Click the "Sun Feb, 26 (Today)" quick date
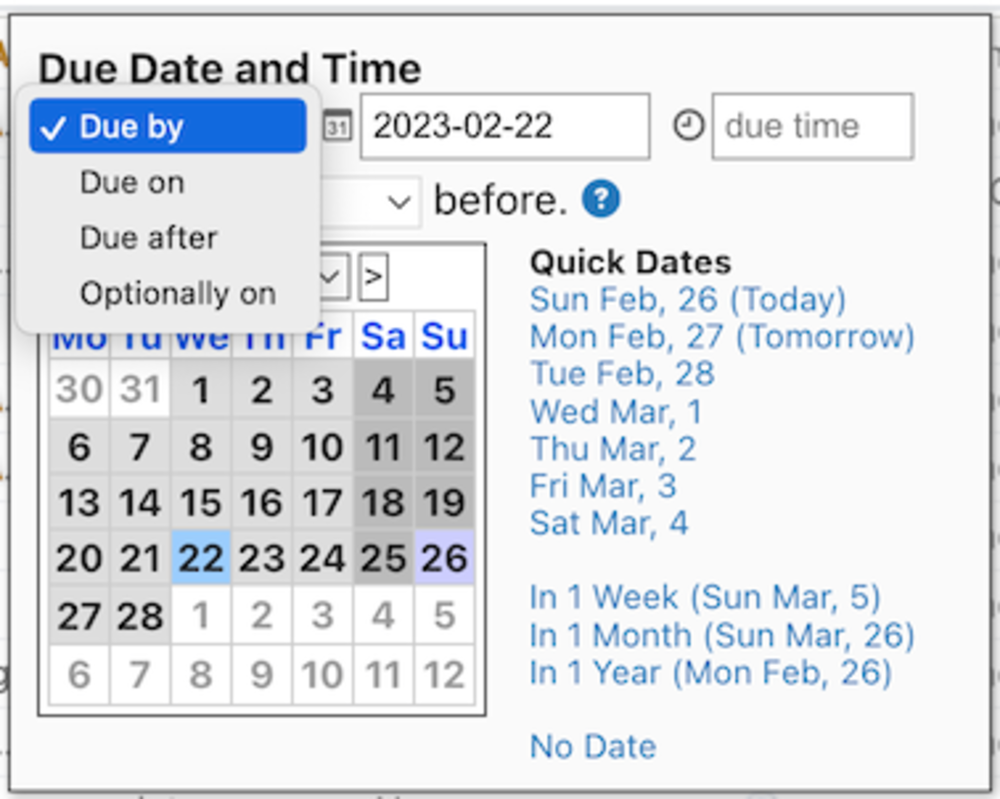The image size is (1000, 799). pos(687,299)
